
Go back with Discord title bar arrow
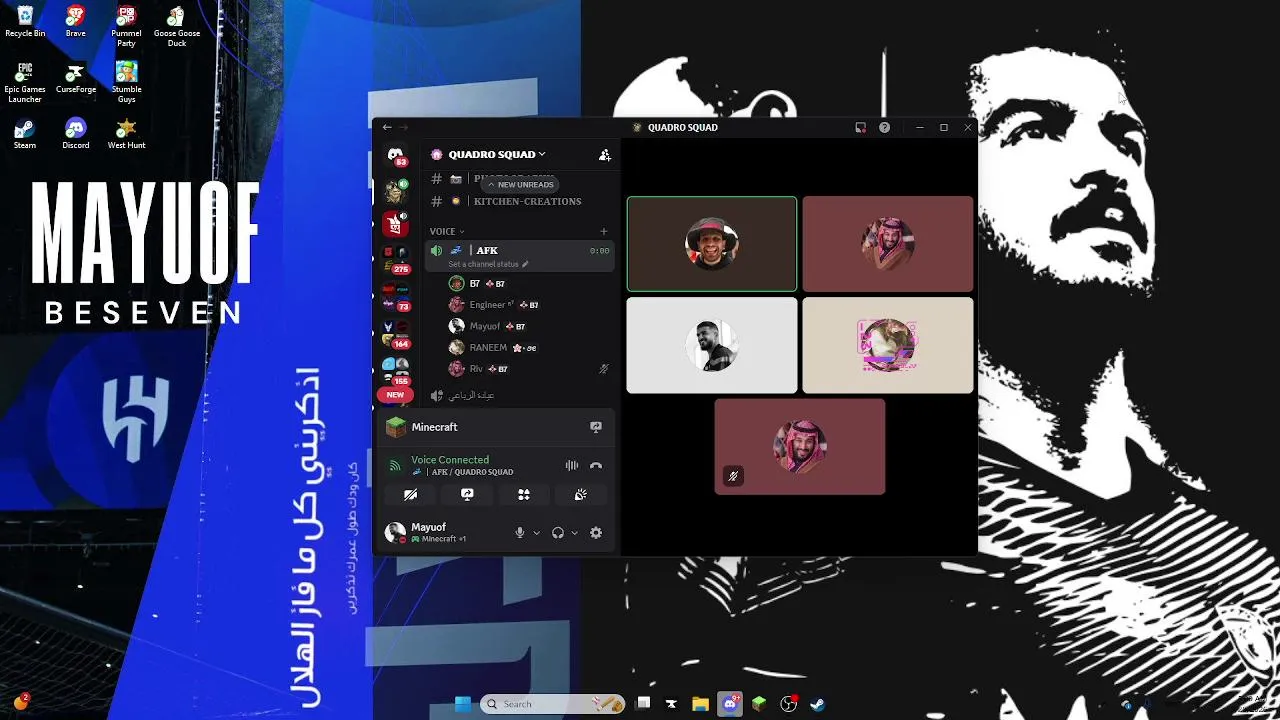click(387, 127)
